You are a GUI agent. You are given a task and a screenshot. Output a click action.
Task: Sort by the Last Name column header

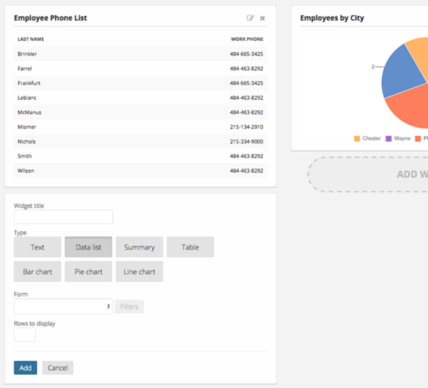click(31, 39)
